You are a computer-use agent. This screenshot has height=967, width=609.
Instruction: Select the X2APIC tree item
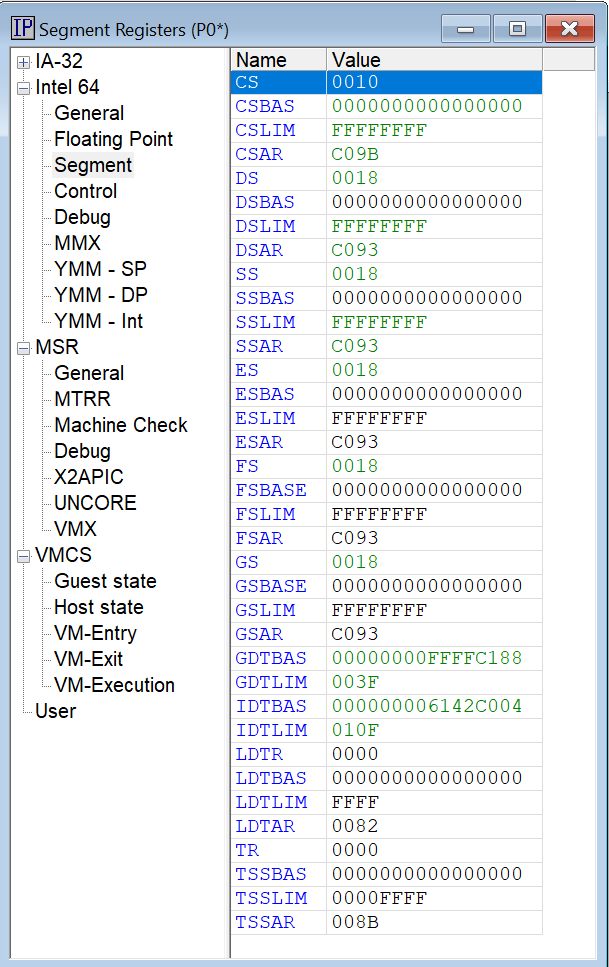point(89,477)
